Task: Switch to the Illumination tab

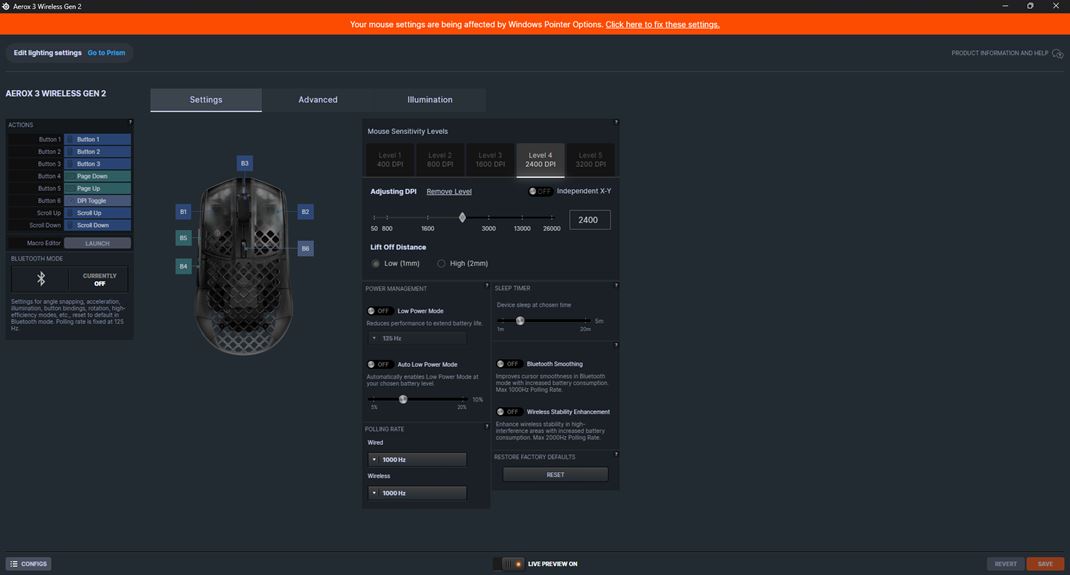Action: coord(430,100)
